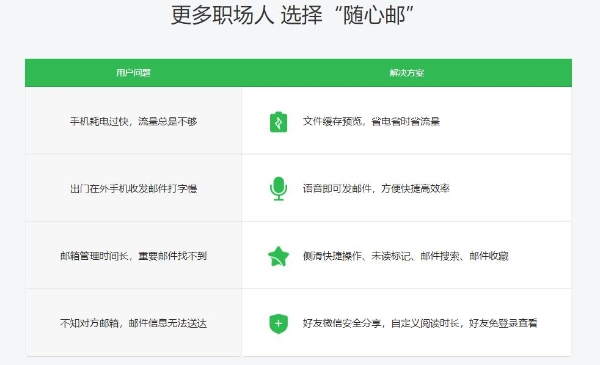600x365 pixels.
Task: Select the 用户问题 column header
Action: click(134, 73)
